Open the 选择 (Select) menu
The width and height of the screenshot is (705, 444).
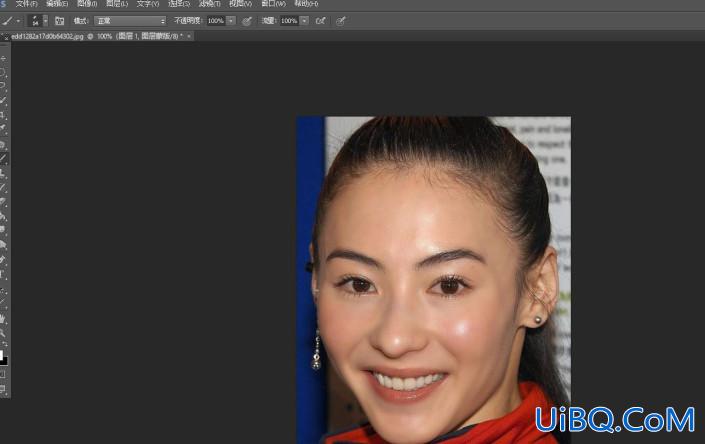[179, 4]
